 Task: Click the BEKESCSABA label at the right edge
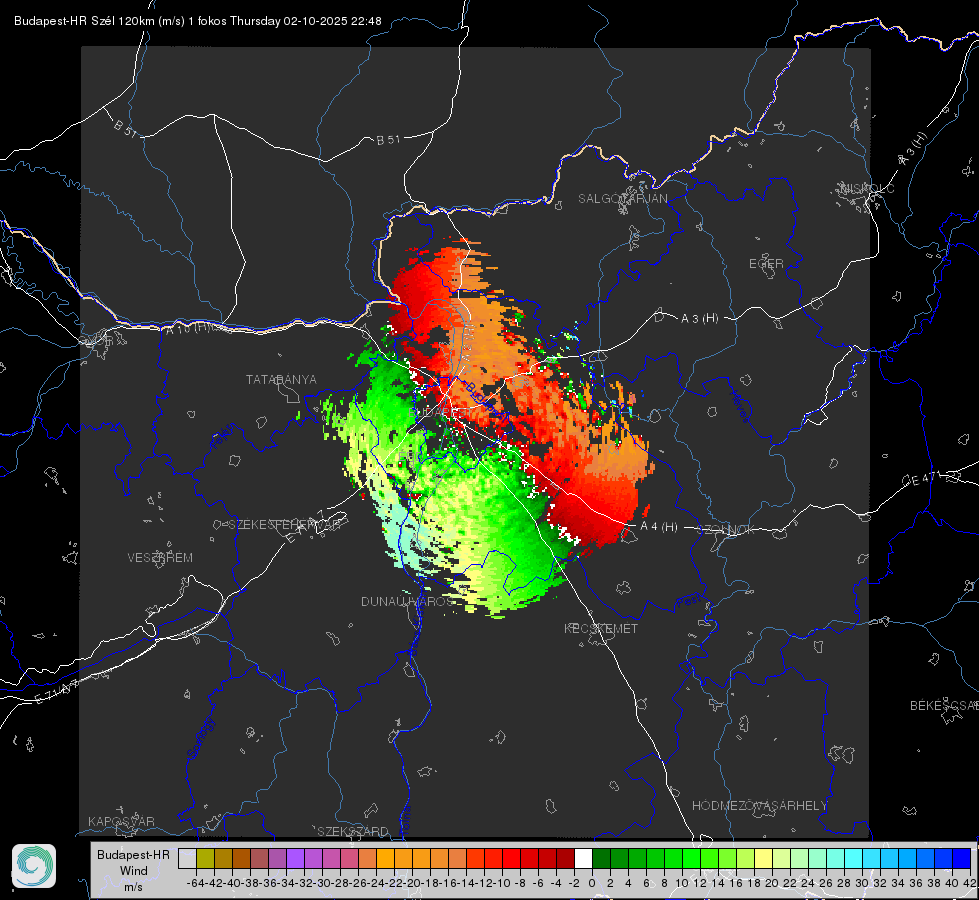tap(944, 706)
